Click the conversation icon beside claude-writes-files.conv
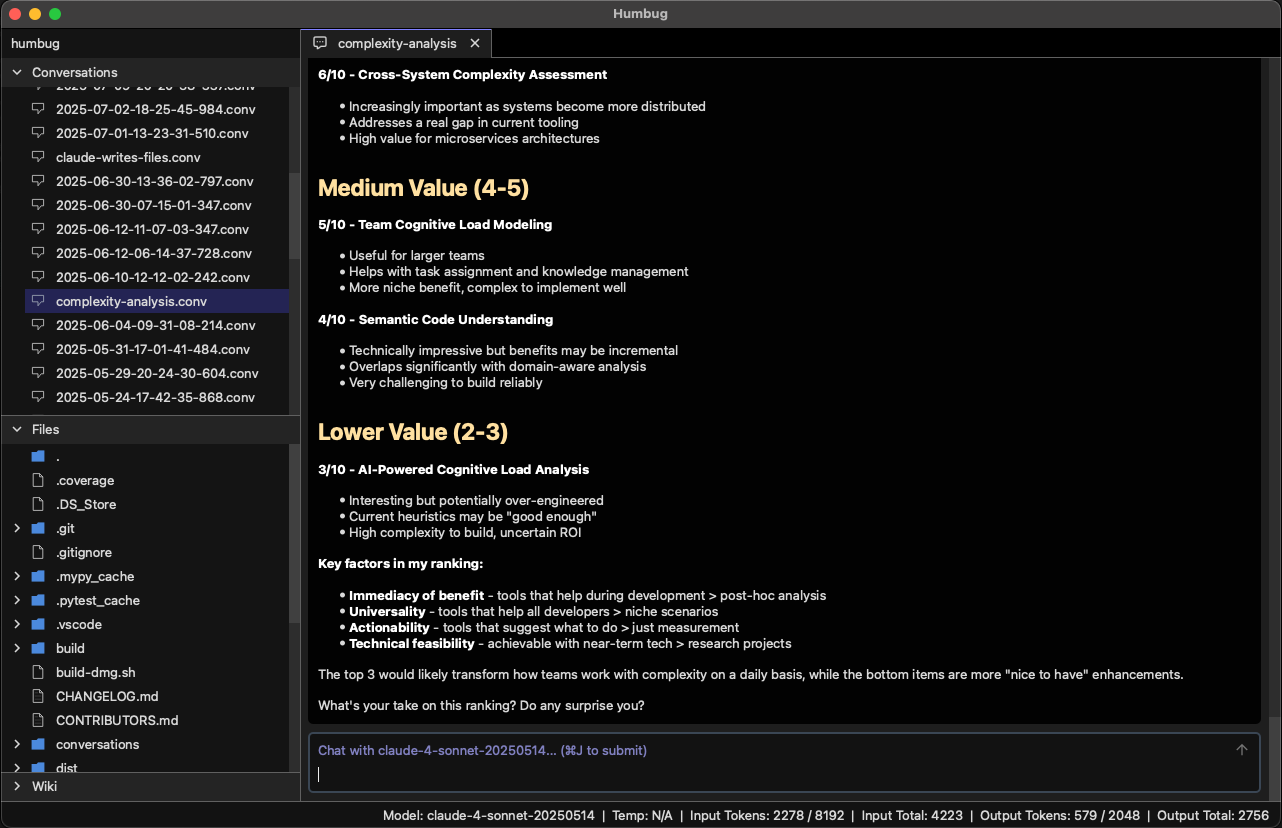 (37, 157)
